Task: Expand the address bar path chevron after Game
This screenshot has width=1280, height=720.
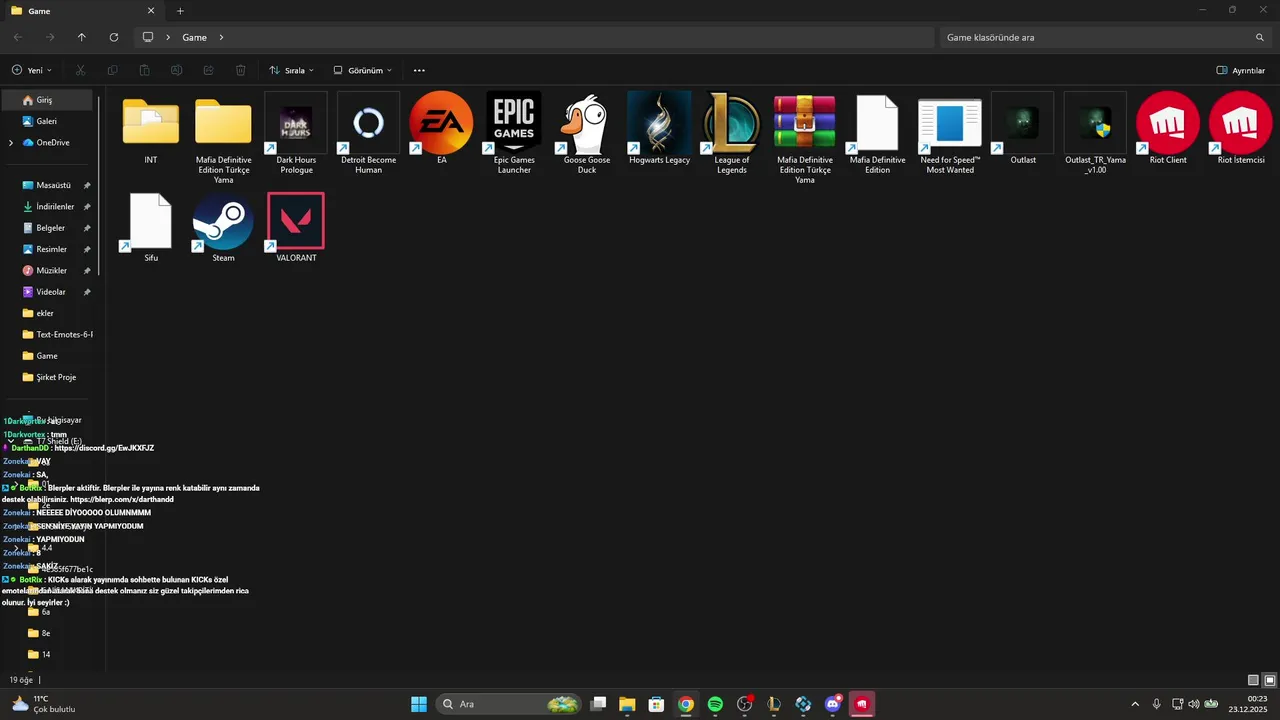Action: click(222, 37)
